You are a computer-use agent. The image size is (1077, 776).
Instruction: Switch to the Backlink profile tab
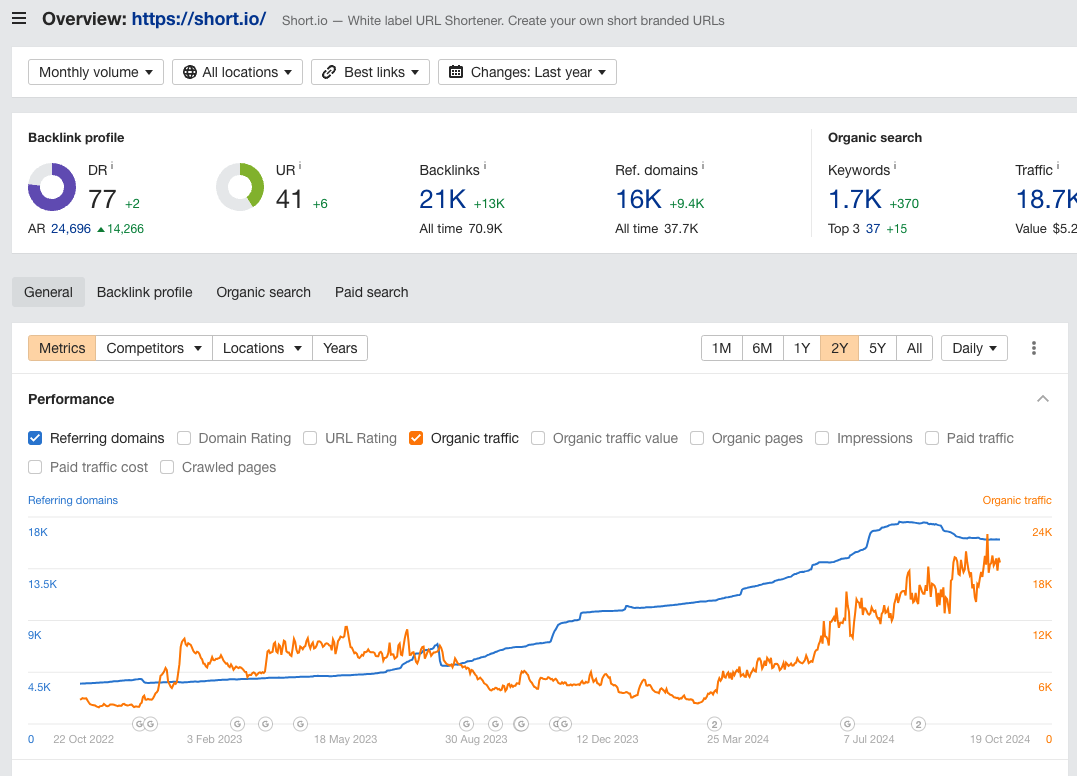[x=144, y=292]
